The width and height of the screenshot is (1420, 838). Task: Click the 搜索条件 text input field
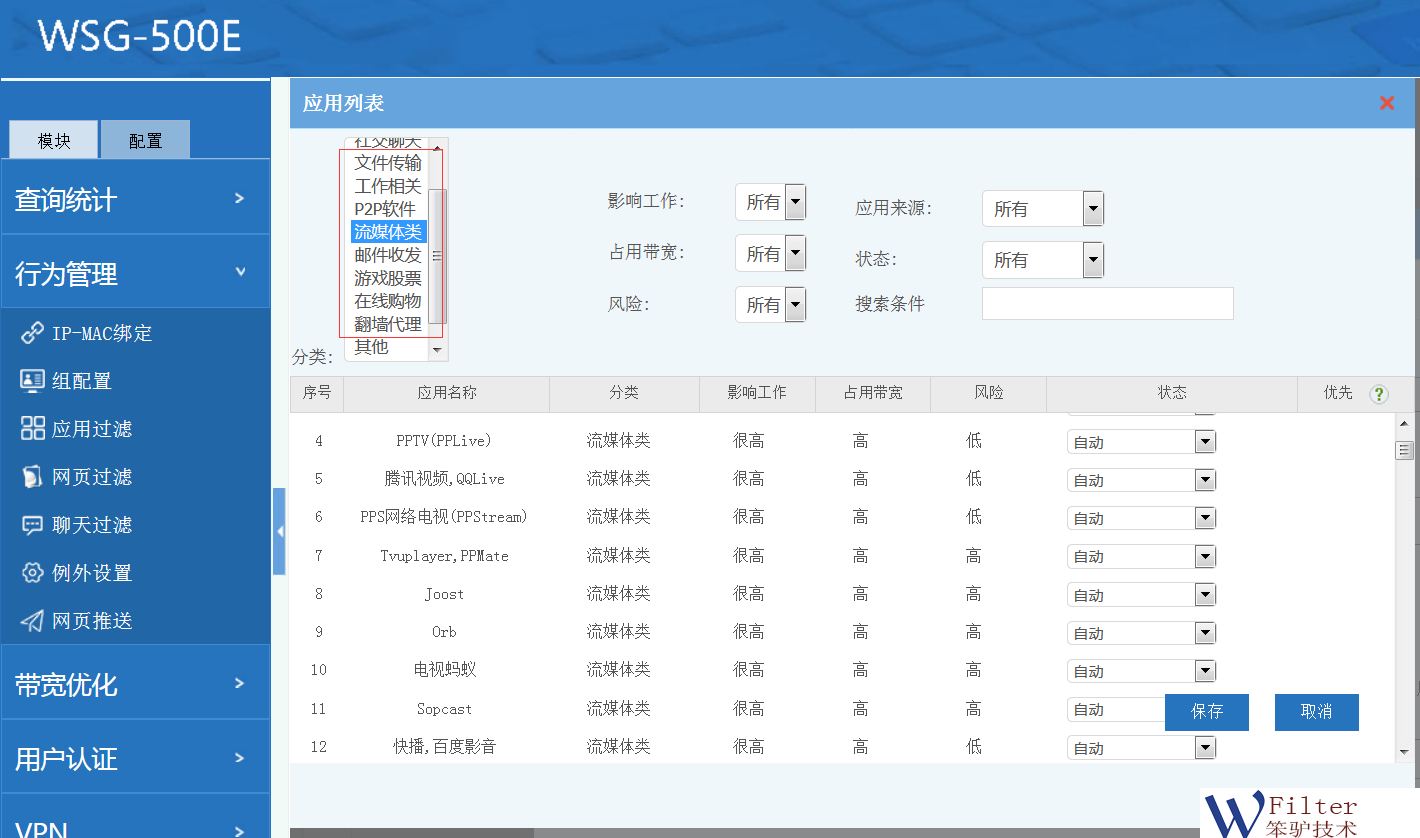1107,304
